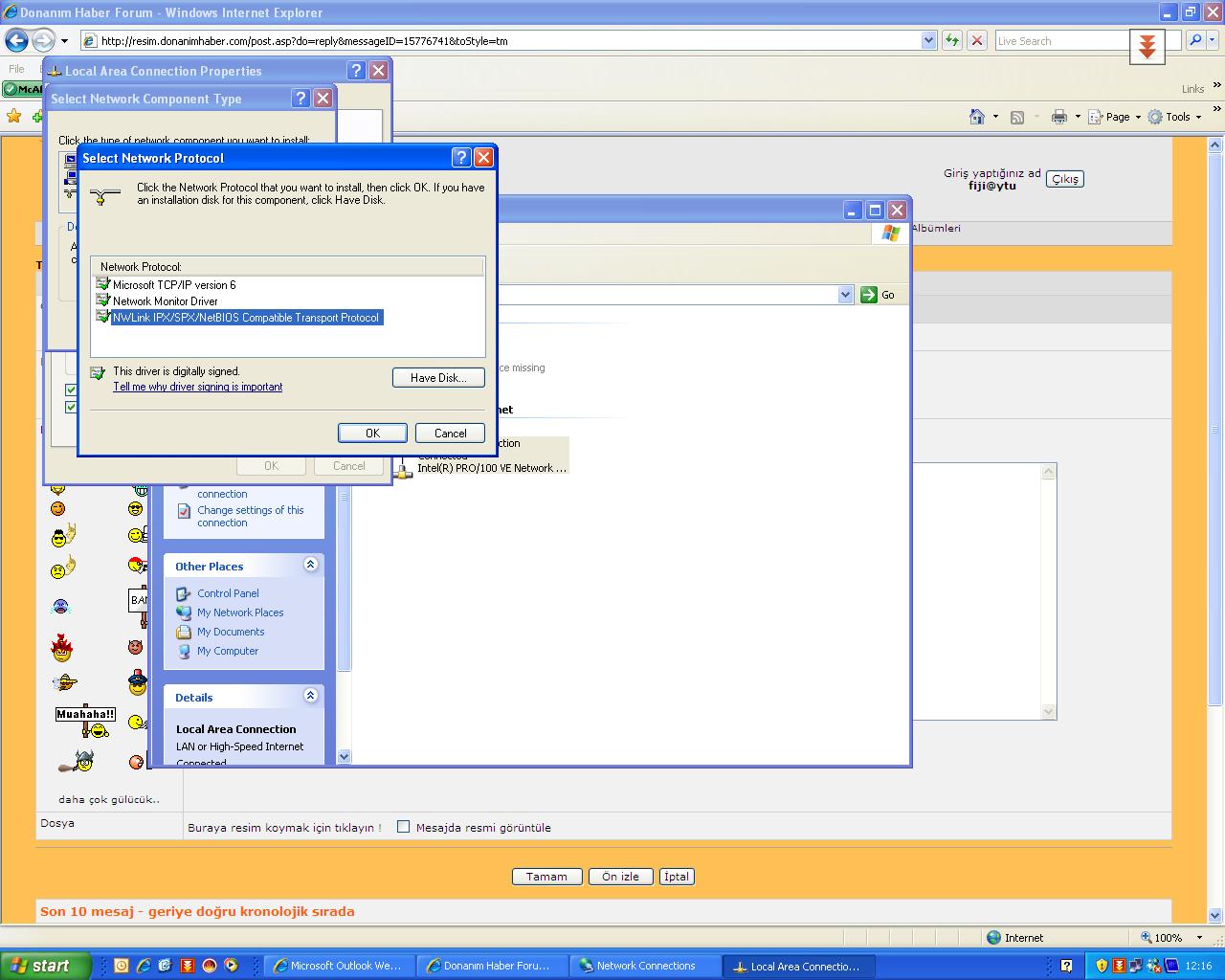
Task: Click the Çıkış logout button
Action: (1065, 179)
